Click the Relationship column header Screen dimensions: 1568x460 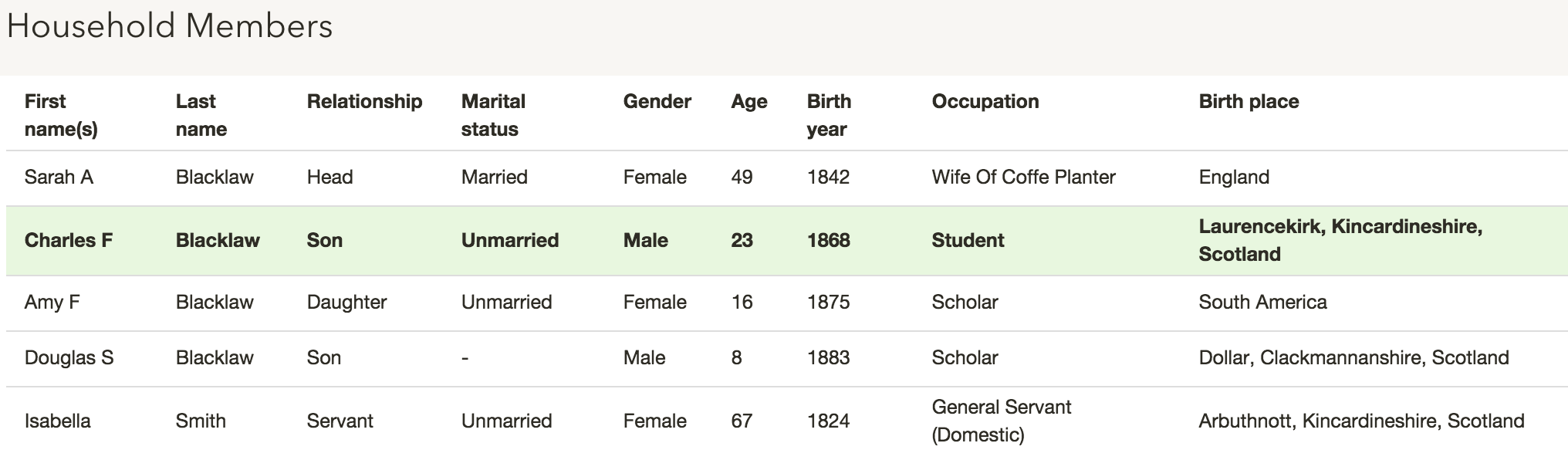coord(364,101)
